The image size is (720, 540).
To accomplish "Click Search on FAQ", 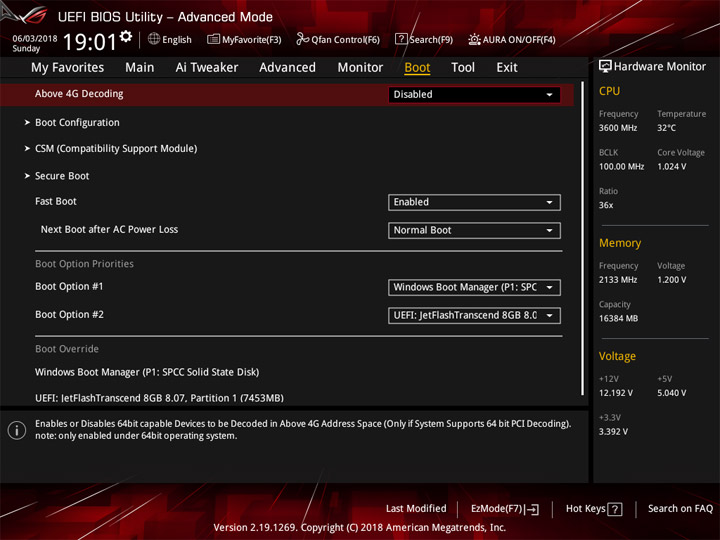I will tap(680, 509).
